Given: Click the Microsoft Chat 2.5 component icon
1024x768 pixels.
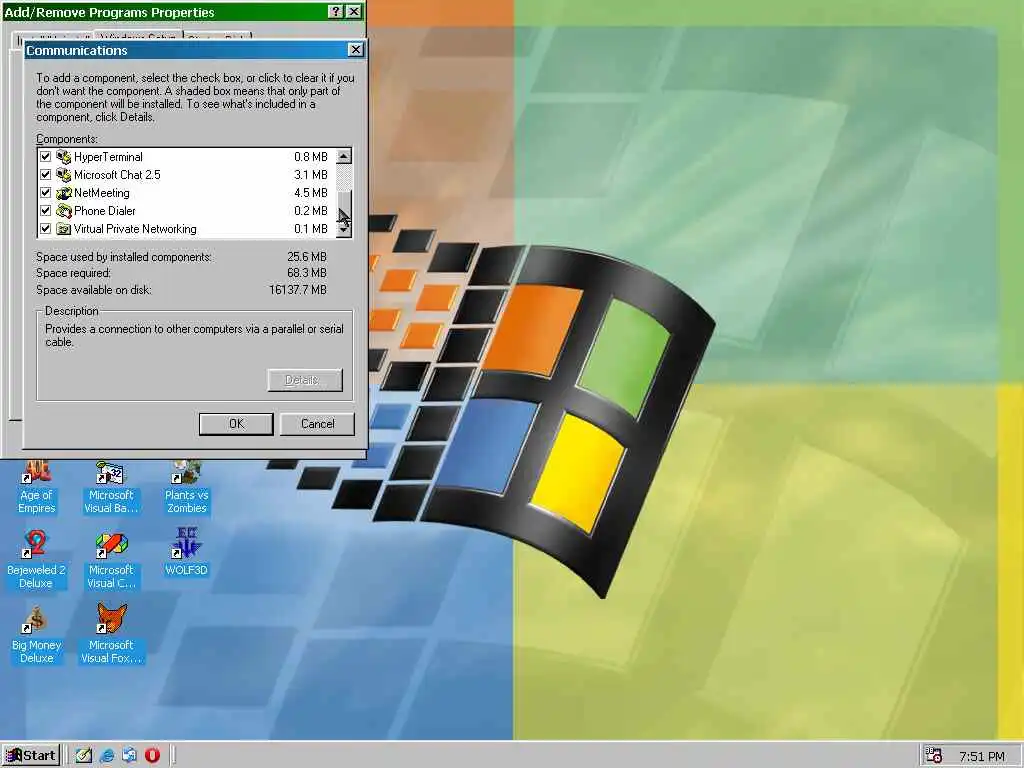Looking at the screenshot, I should [63, 175].
